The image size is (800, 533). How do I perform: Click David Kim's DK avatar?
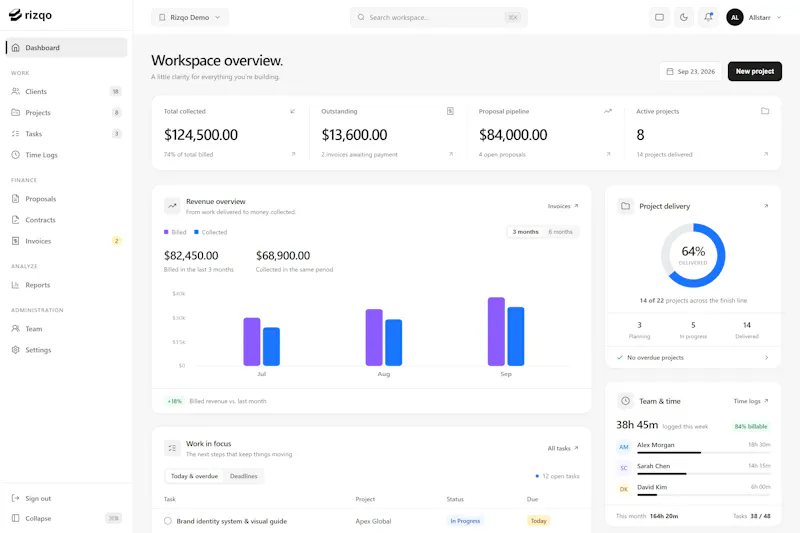point(623,489)
